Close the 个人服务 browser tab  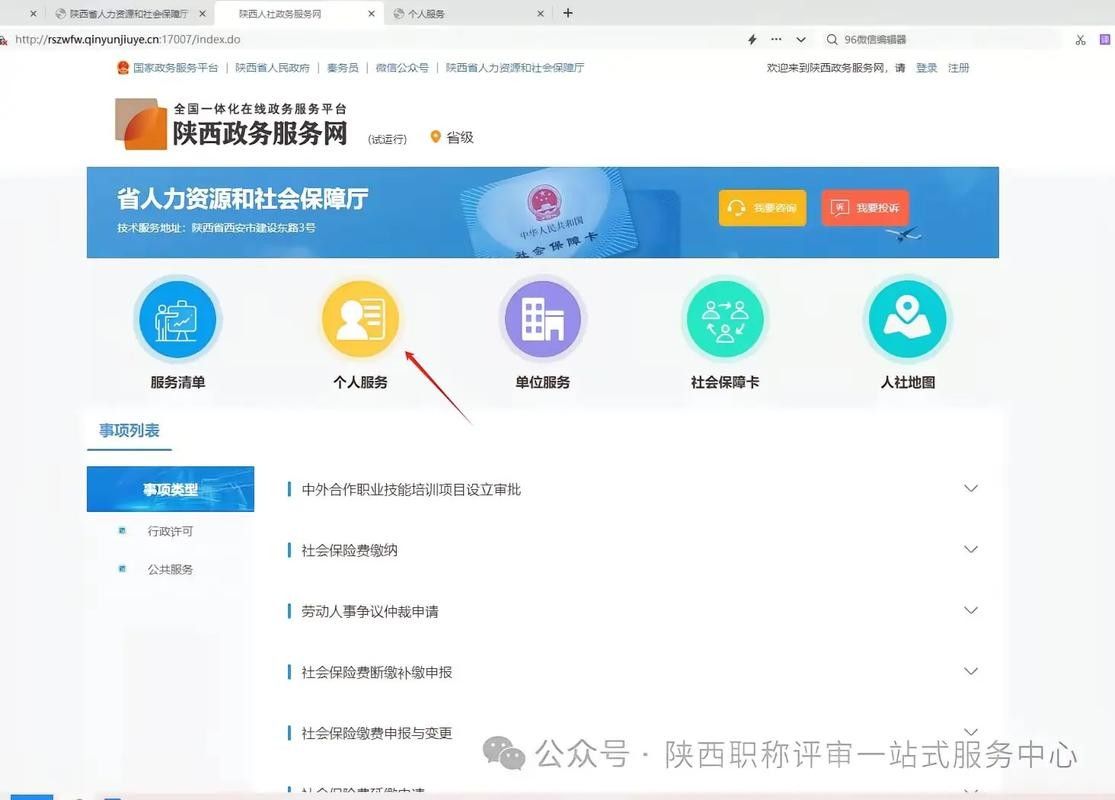[540, 14]
